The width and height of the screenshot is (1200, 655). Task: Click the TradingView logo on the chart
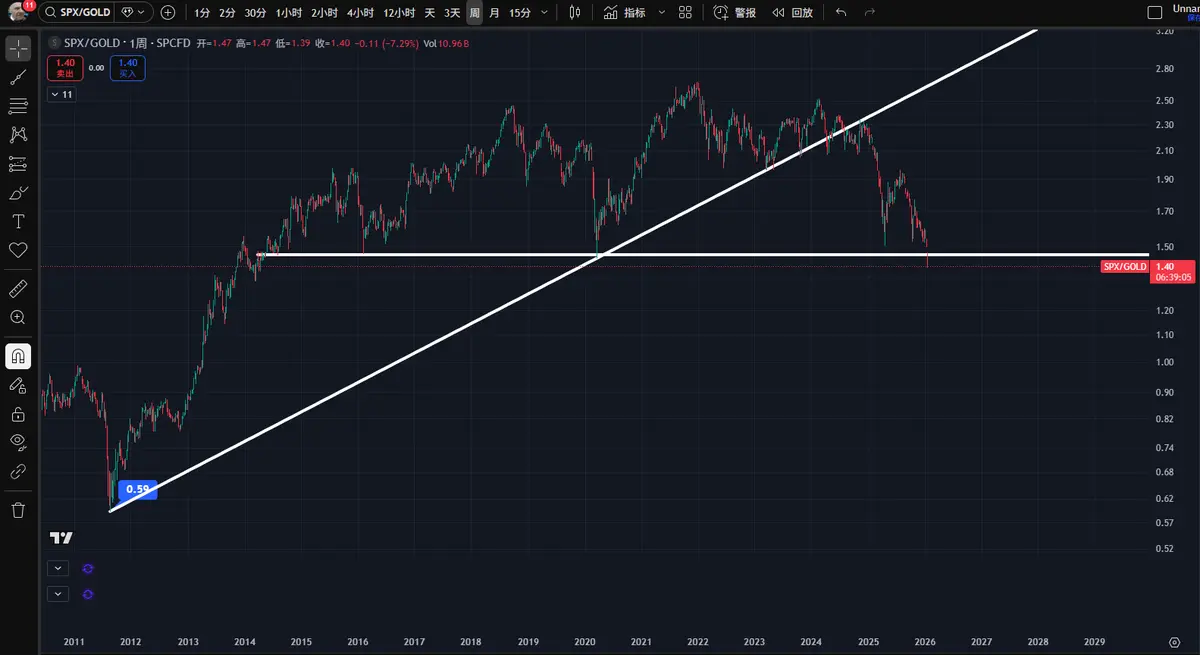[x=61, y=537]
